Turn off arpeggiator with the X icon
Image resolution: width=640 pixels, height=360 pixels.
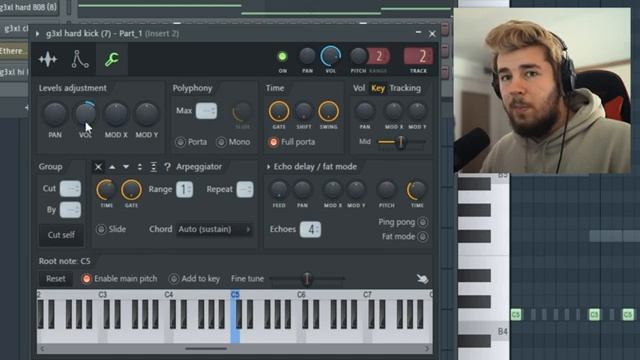click(x=98, y=167)
